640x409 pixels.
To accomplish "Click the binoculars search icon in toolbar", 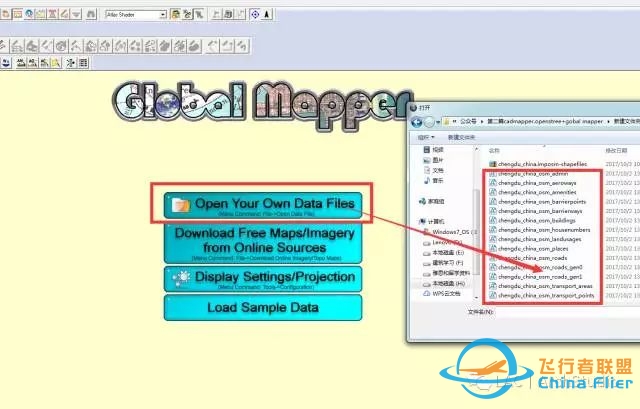I will point(91,15).
